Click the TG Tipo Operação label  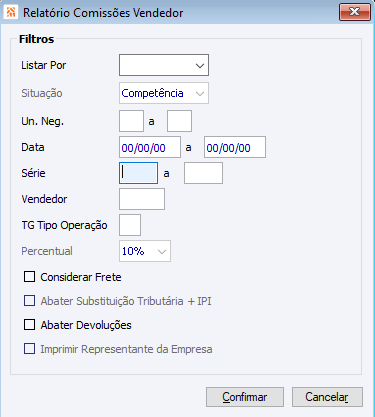(x=64, y=225)
